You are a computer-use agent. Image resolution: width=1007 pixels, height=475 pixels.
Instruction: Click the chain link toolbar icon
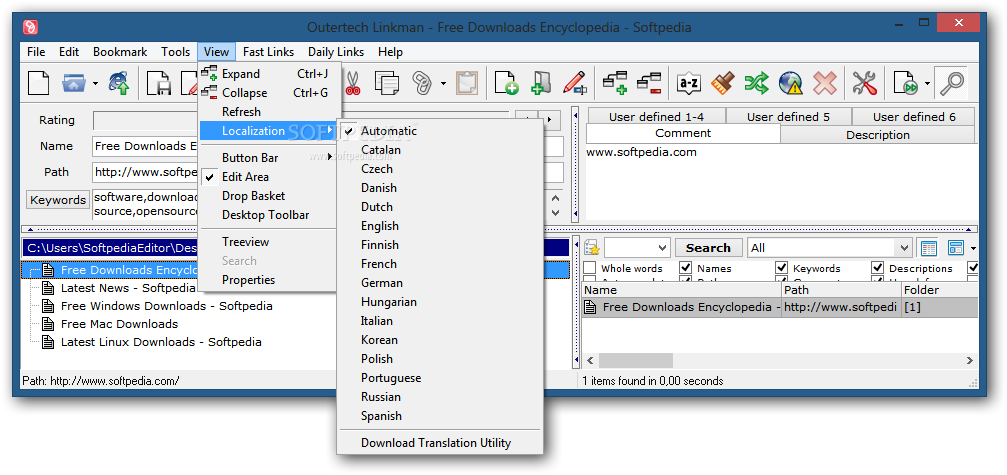421,83
